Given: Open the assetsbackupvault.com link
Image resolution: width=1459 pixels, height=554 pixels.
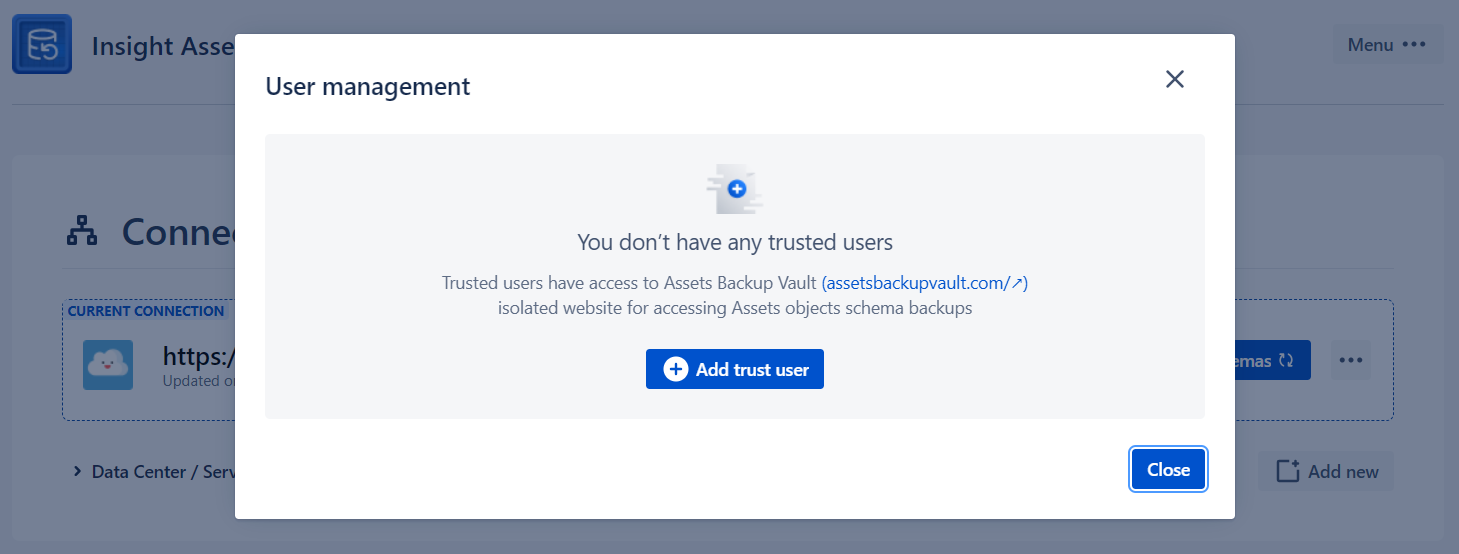Looking at the screenshot, I should point(925,283).
